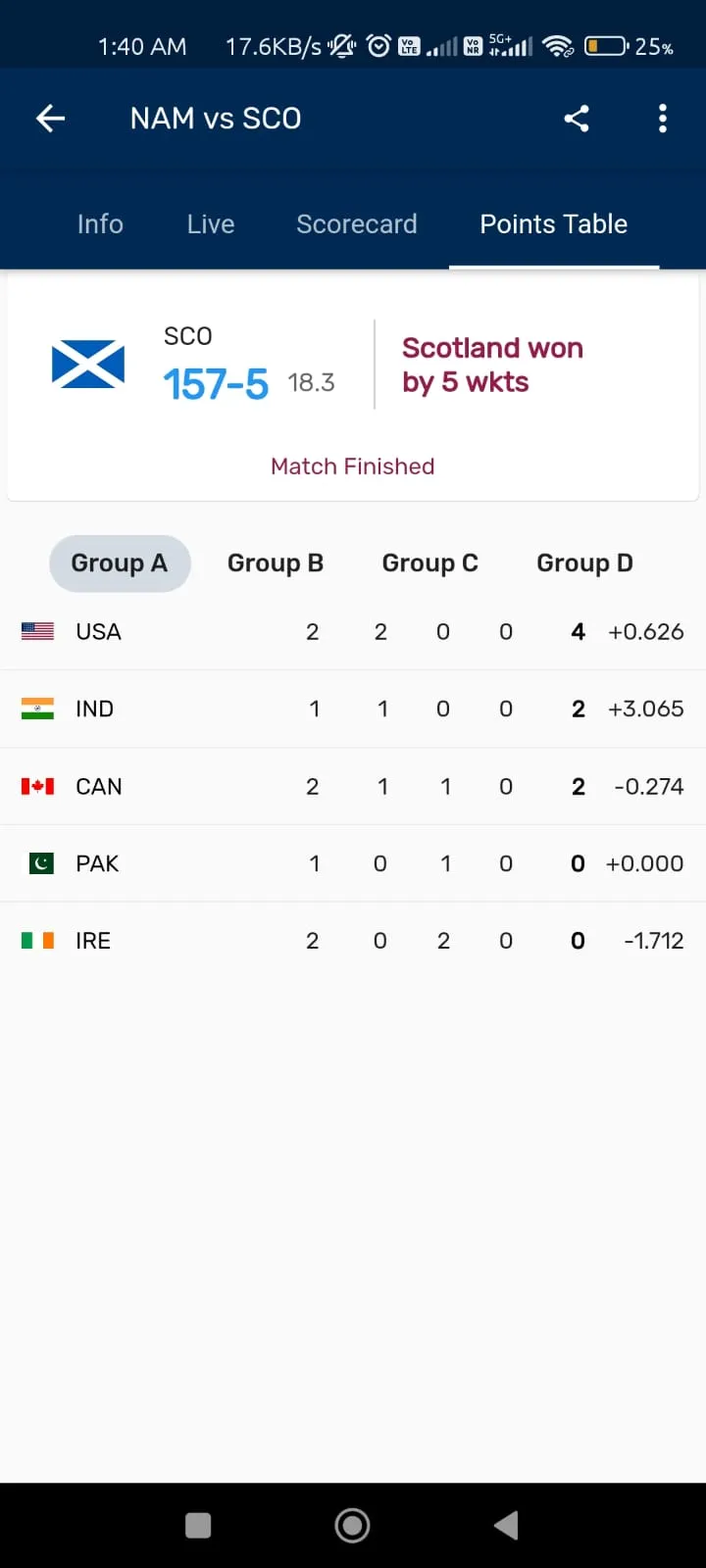Switch to the Live tab
Viewport: 706px width, 1568px height.
coord(211,224)
